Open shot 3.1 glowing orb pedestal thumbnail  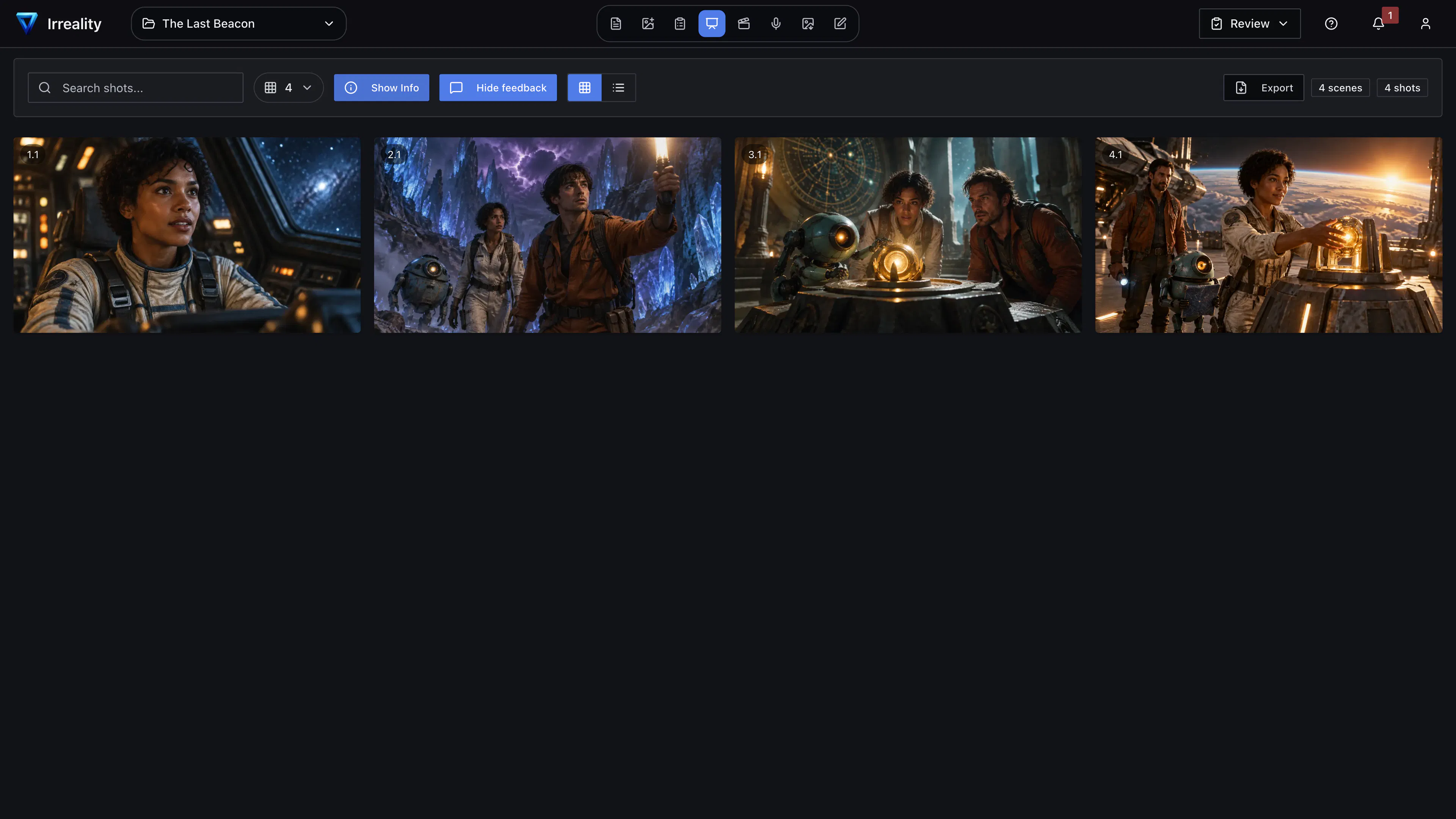908,235
